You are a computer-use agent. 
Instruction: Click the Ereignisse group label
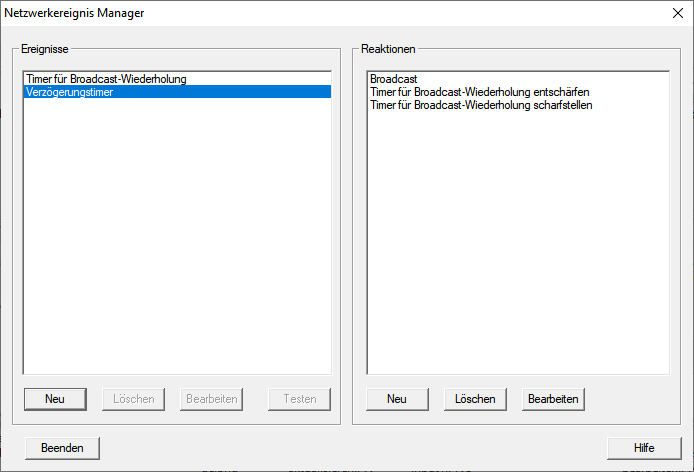point(46,48)
